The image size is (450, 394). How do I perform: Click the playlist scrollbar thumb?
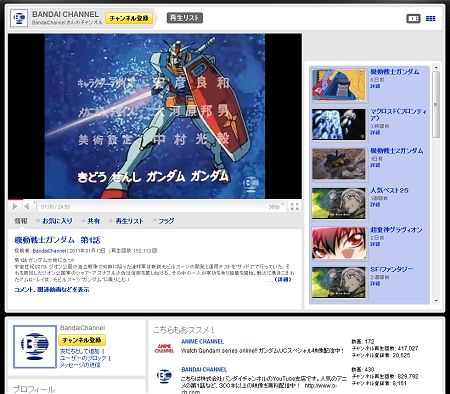[x=436, y=104]
